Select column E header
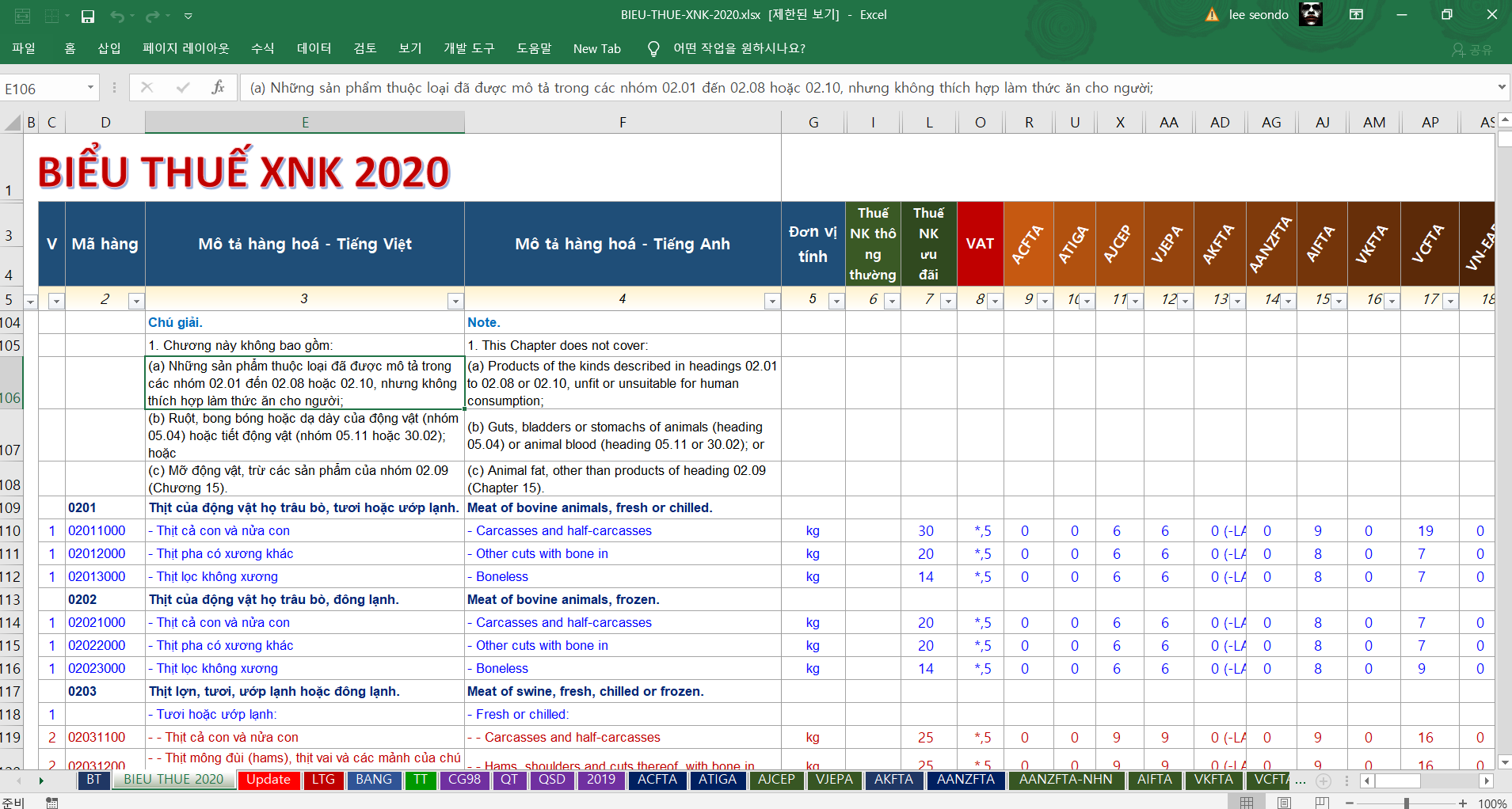This screenshot has width=1512, height=809. pyautogui.click(x=305, y=122)
